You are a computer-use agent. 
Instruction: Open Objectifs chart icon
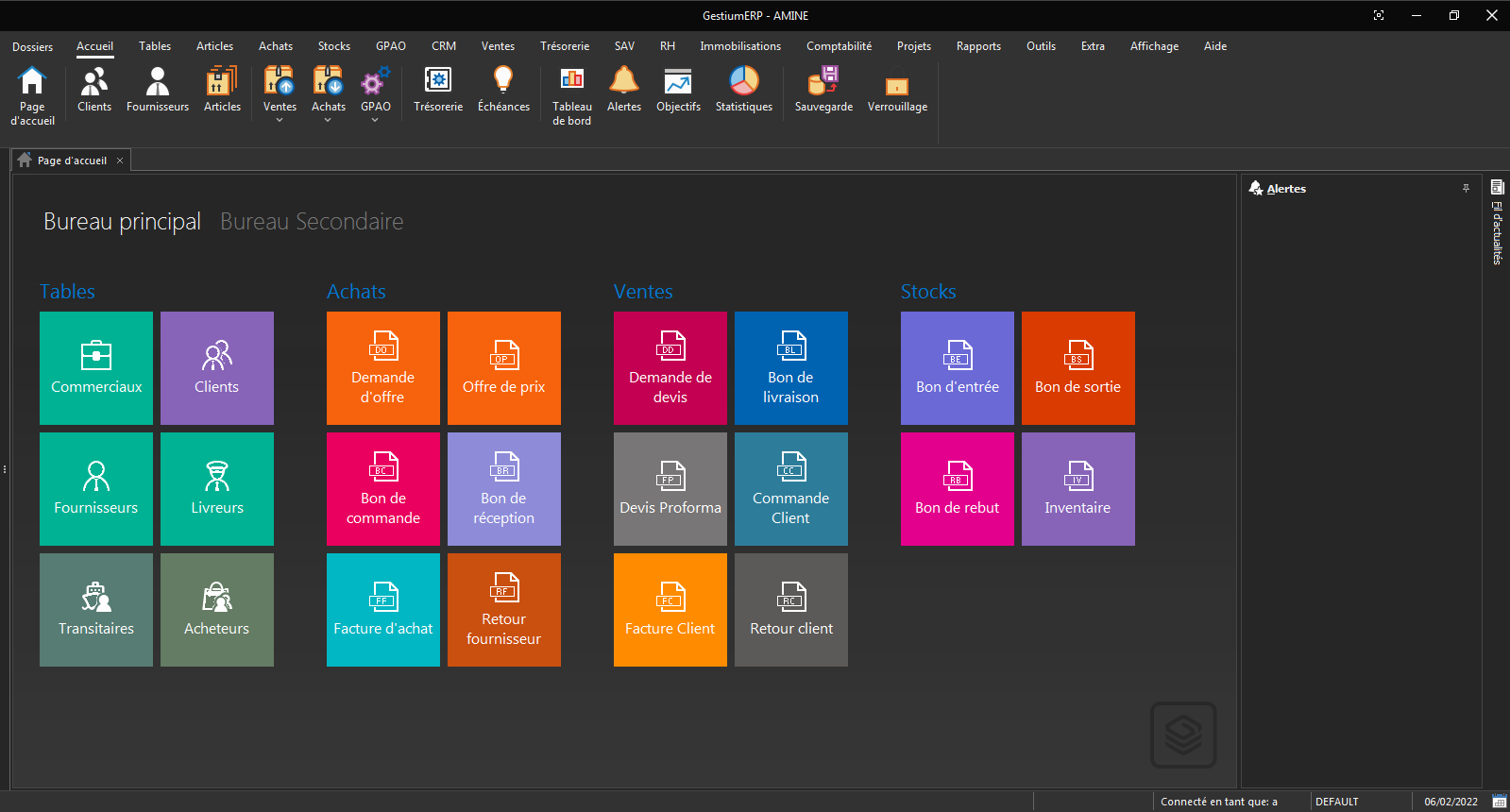tap(678, 90)
